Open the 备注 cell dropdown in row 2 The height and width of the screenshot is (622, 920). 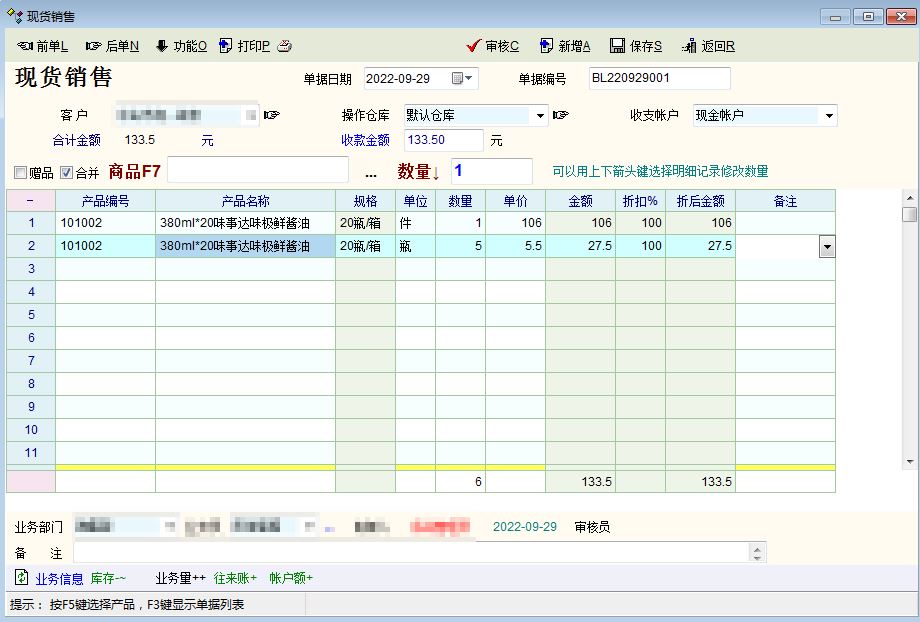coord(826,246)
